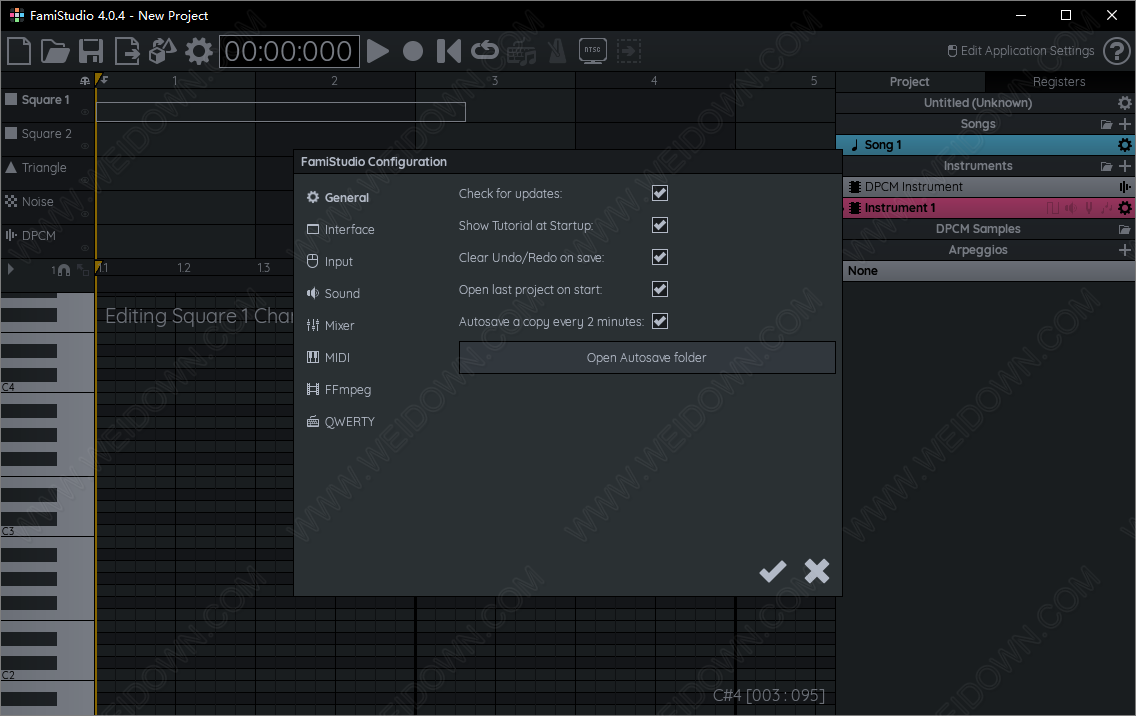Screen dimensions: 1136x716
Task: Cancel configuration with the X button
Action: (x=816, y=571)
